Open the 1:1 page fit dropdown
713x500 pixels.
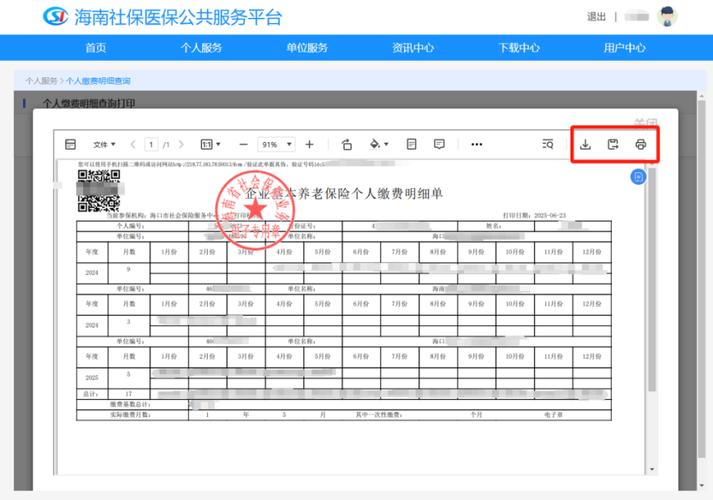tap(211, 145)
